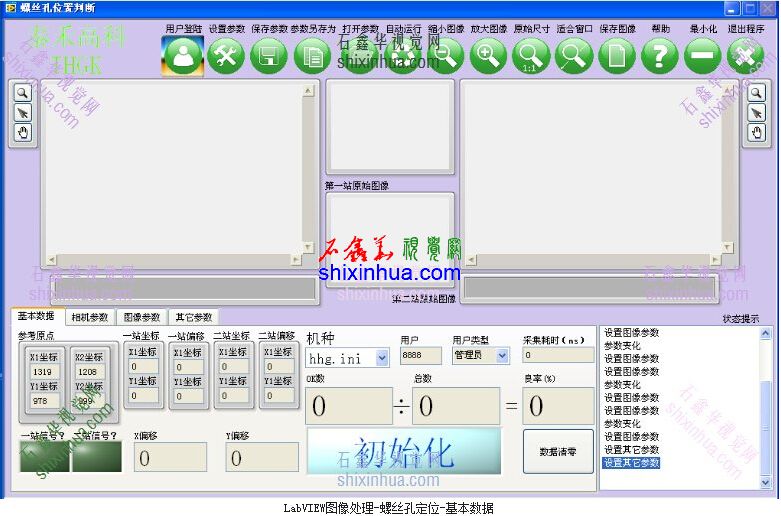Toggle the 二站信号 signal indicator
Image resolution: width=781 pixels, height=516 pixels.
tap(96, 456)
